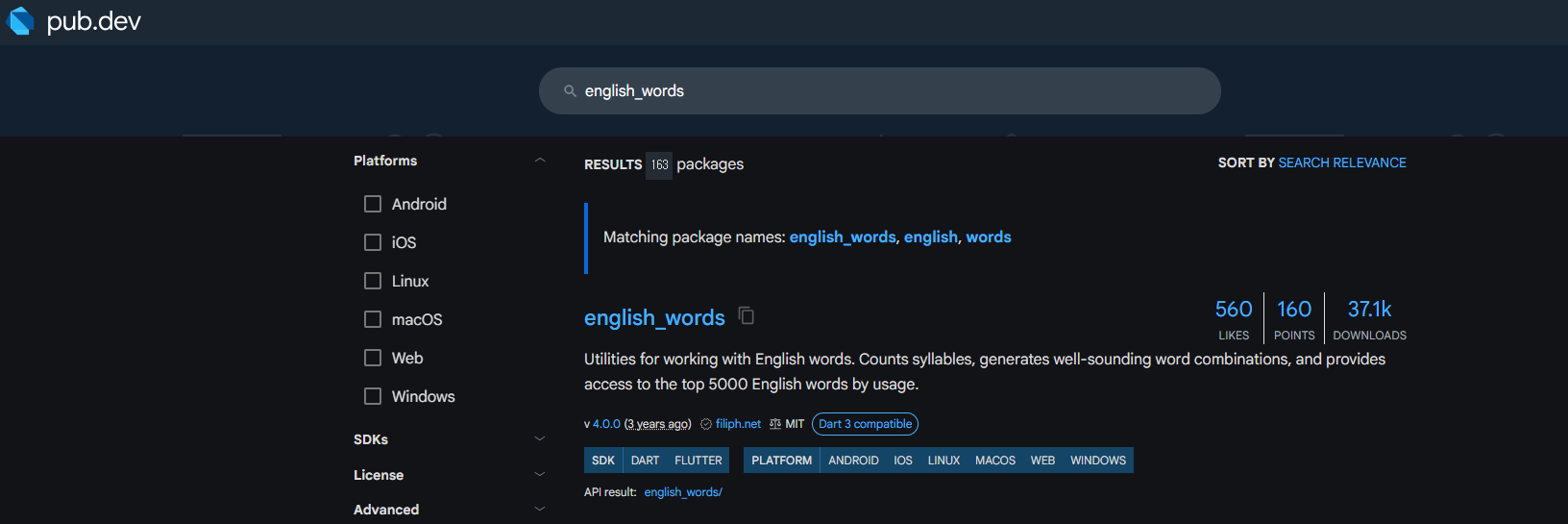Focus the english_words search field
The image size is (1568, 524).
click(x=879, y=90)
